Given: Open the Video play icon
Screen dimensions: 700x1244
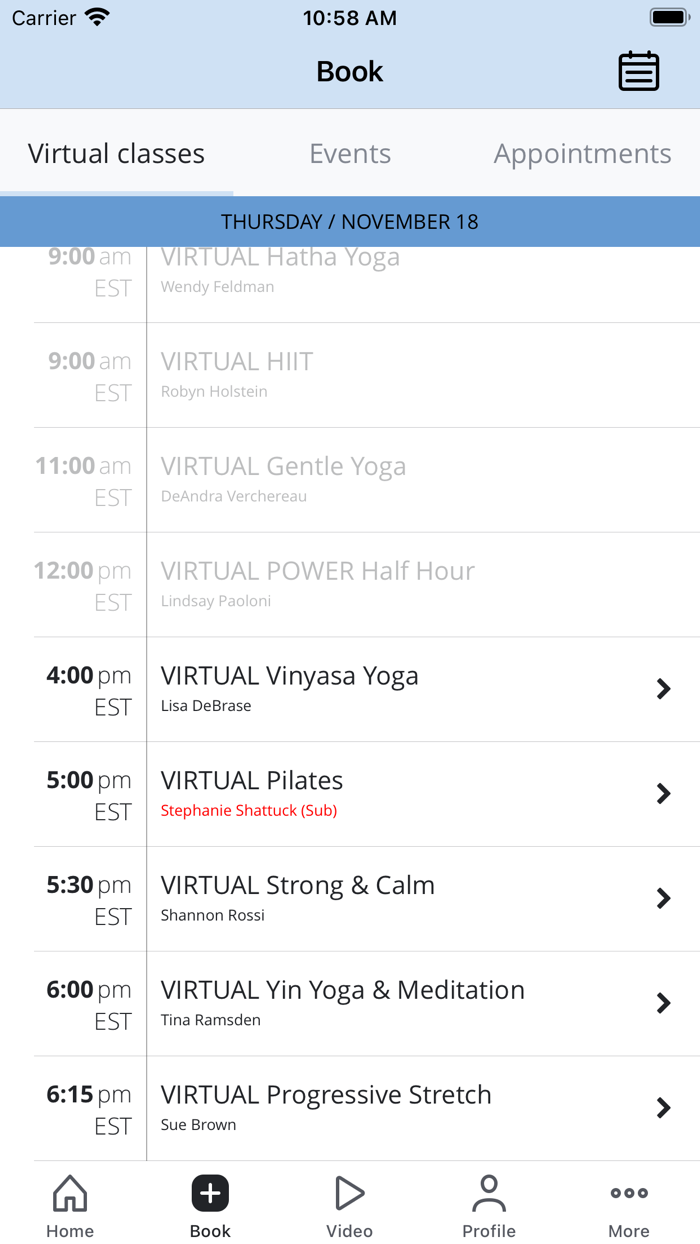Looking at the screenshot, I should click(x=349, y=1193).
